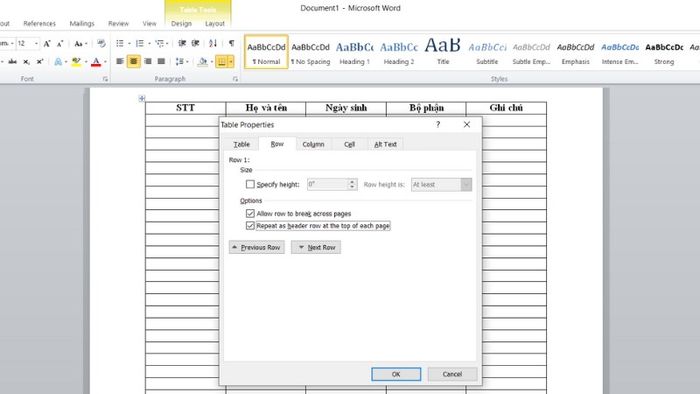Click the Bullets list icon
Viewport: 700px width, 394px height.
(x=120, y=43)
